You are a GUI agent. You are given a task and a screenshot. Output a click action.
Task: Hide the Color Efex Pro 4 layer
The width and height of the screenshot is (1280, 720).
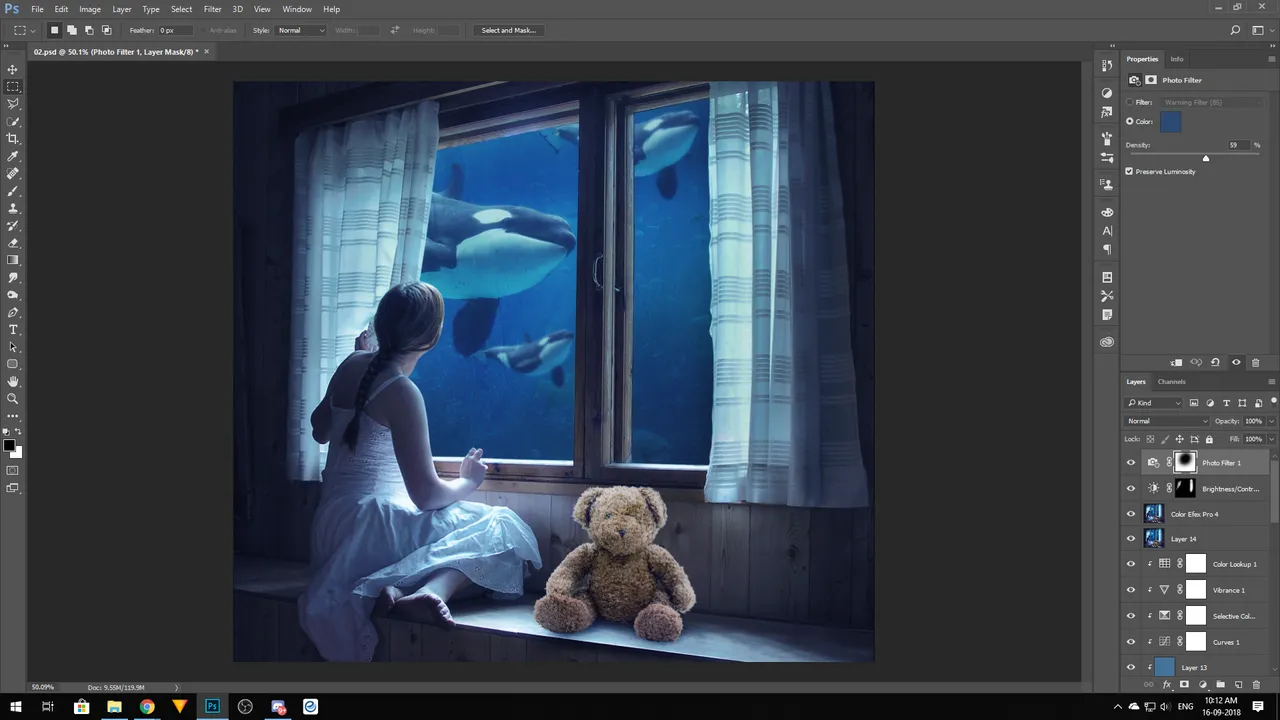[x=1131, y=514]
